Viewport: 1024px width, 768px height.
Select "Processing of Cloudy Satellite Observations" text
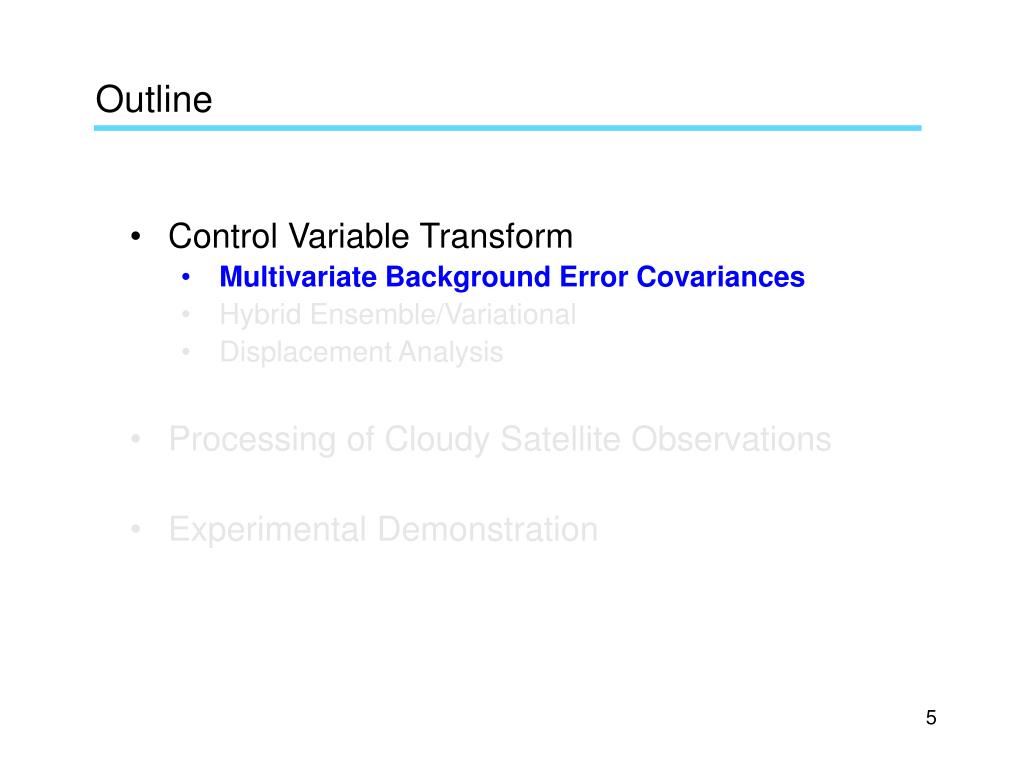pos(500,439)
